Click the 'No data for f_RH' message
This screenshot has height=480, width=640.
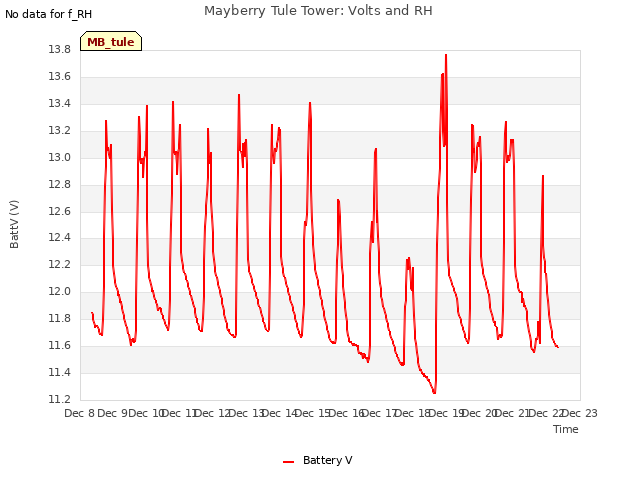tap(48, 14)
